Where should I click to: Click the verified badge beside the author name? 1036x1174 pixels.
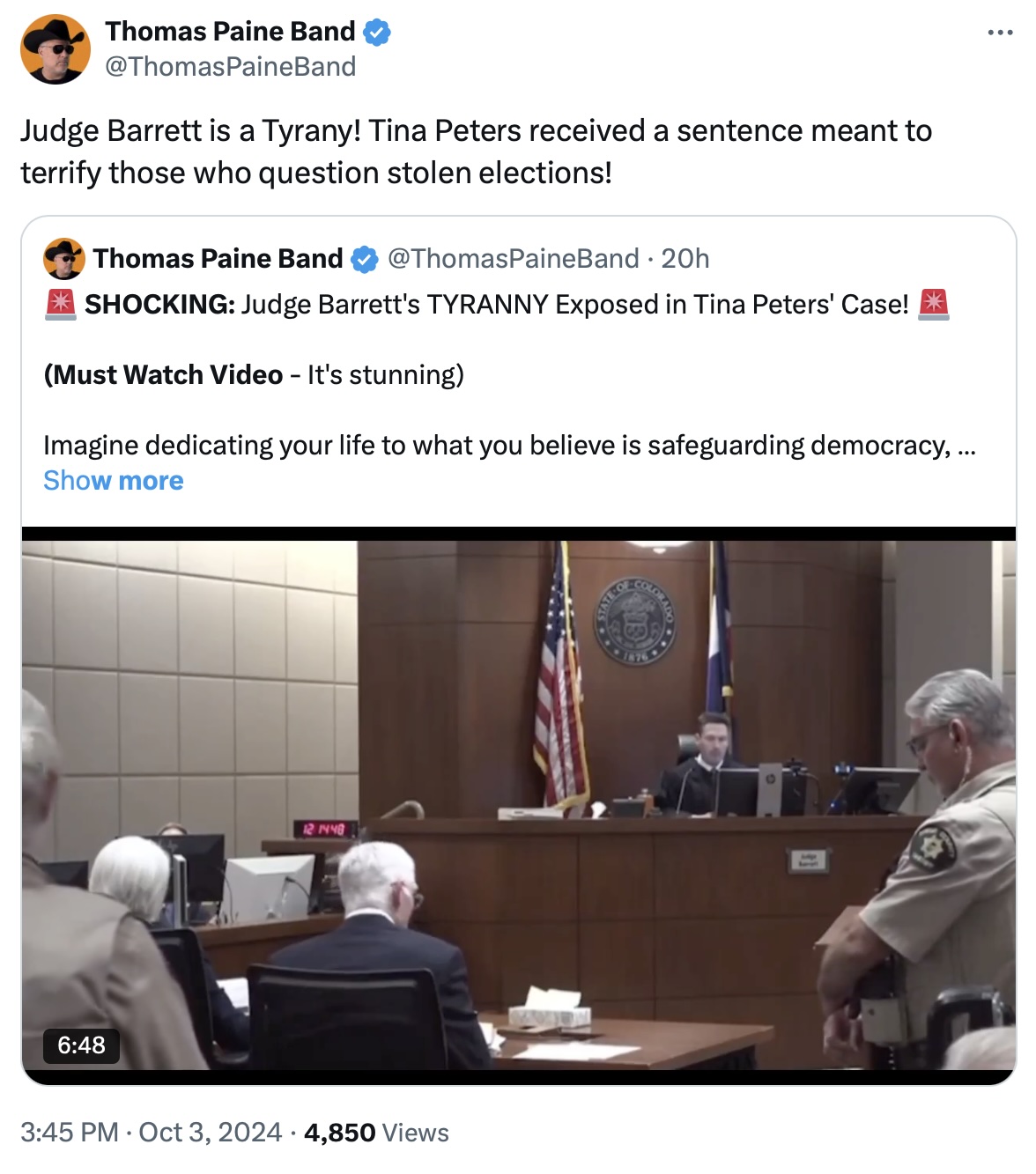tap(377, 32)
